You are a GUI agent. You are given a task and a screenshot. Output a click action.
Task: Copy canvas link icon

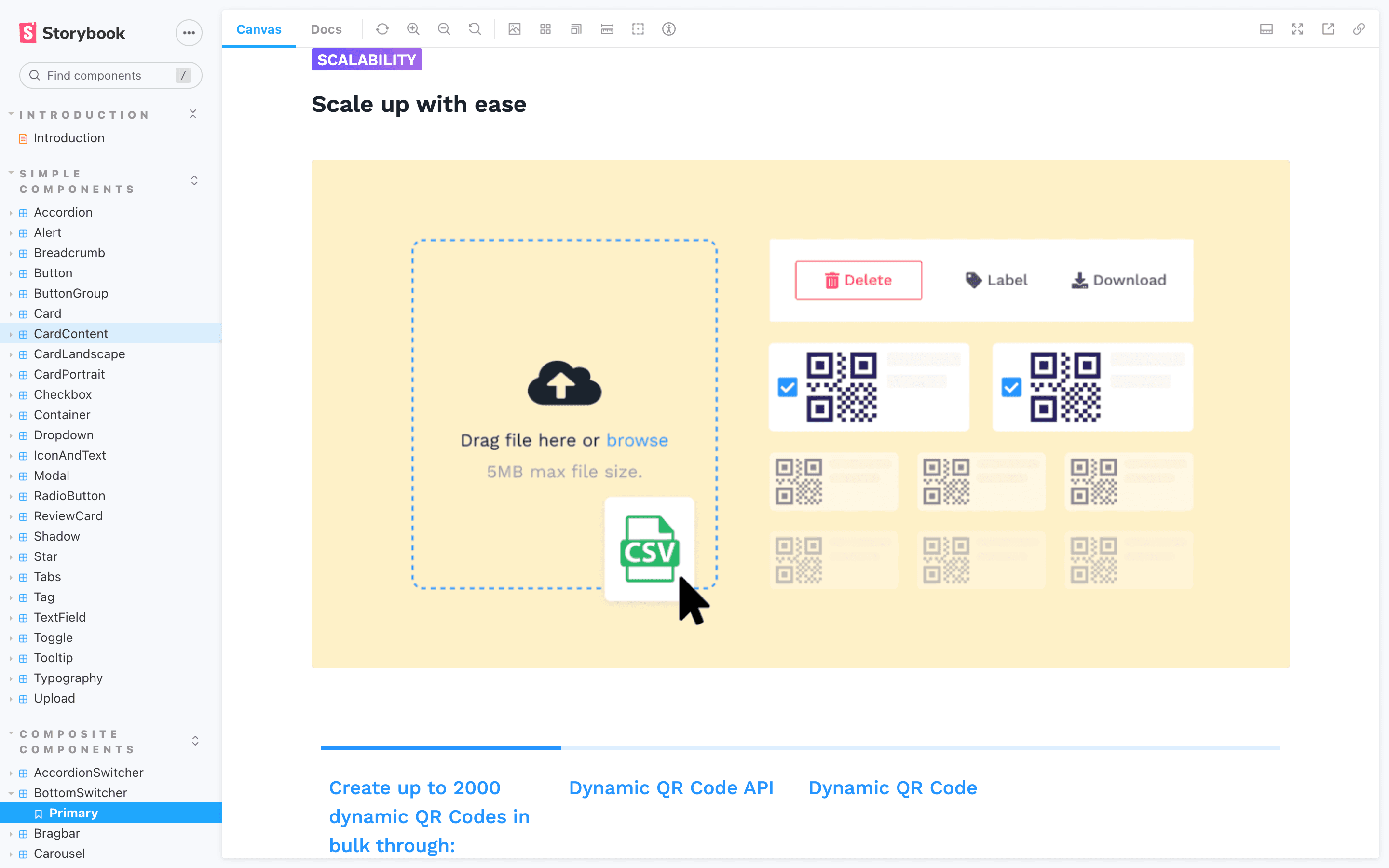pyautogui.click(x=1359, y=29)
